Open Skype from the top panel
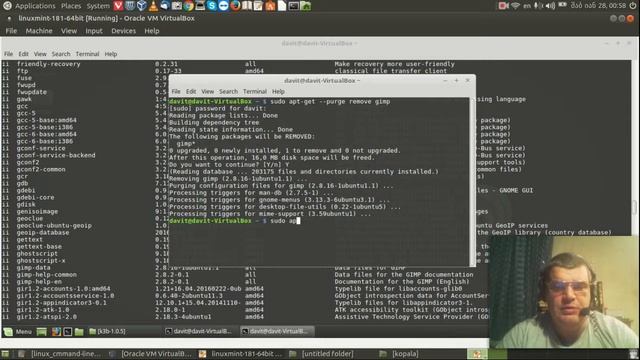Image resolution: width=640 pixels, height=360 pixels. (x=212, y=6)
